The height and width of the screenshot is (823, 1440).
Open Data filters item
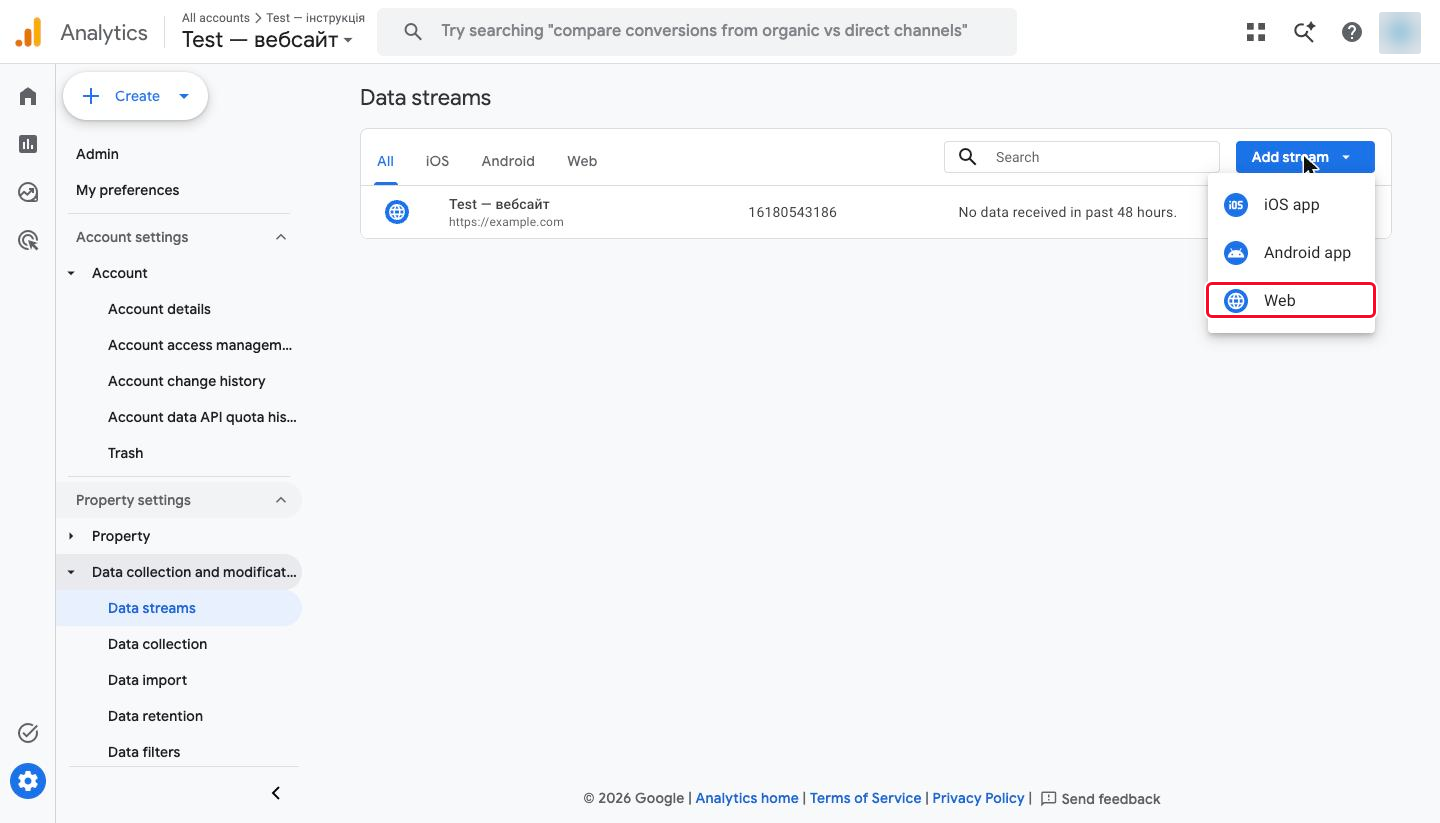[144, 752]
